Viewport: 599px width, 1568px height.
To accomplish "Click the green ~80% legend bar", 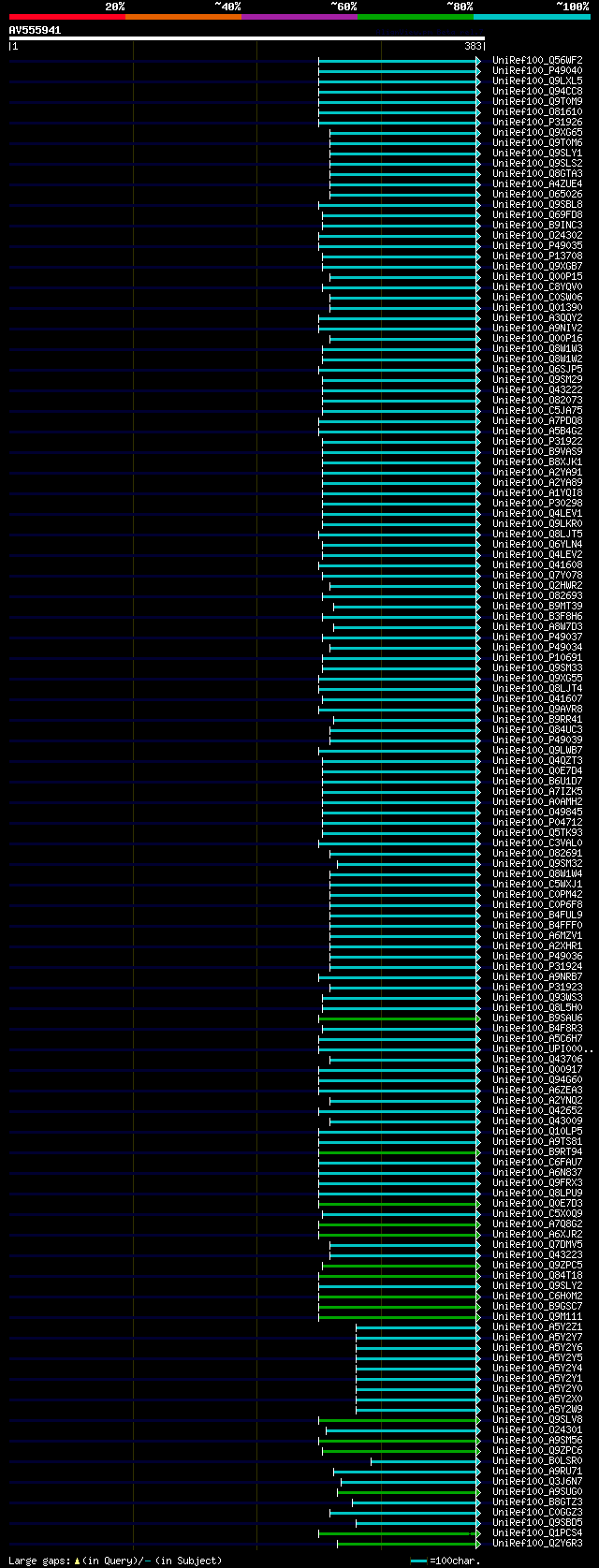I will click(x=415, y=17).
